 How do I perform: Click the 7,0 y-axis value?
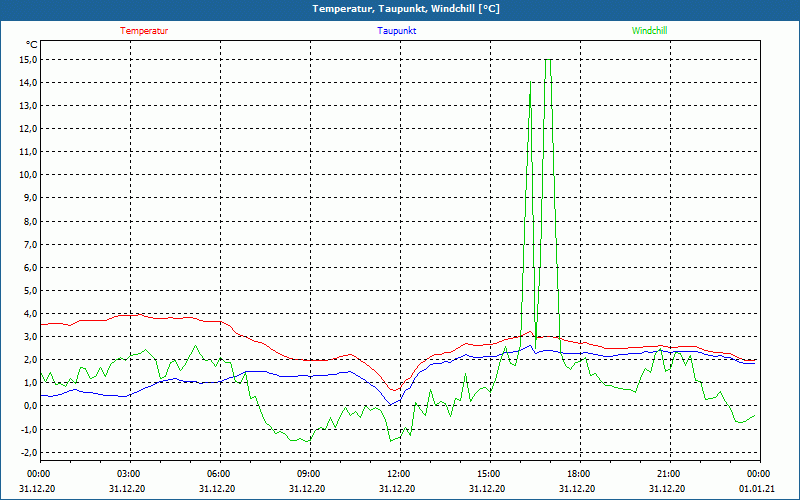pyautogui.click(x=31, y=244)
